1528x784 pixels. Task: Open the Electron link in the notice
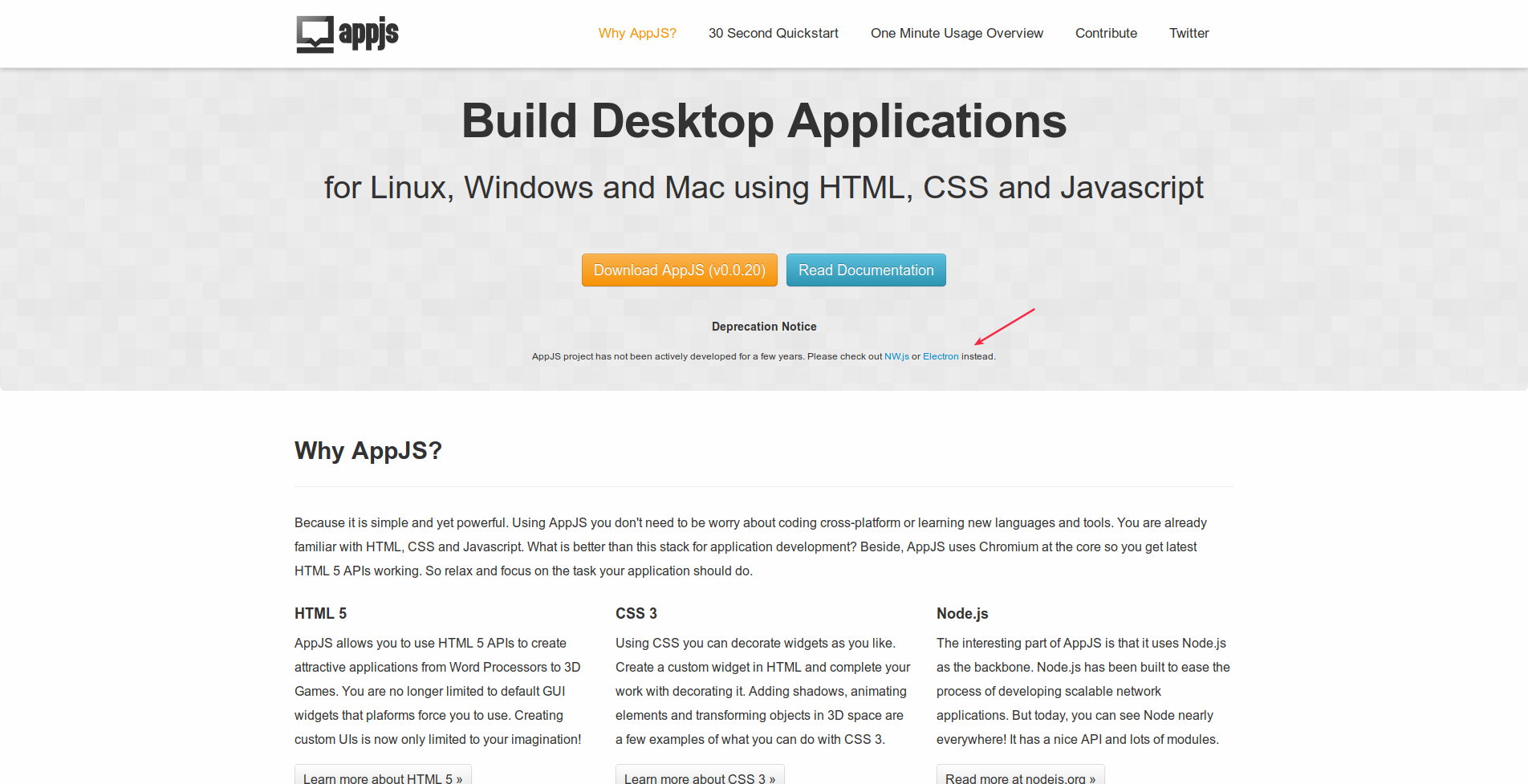[941, 356]
